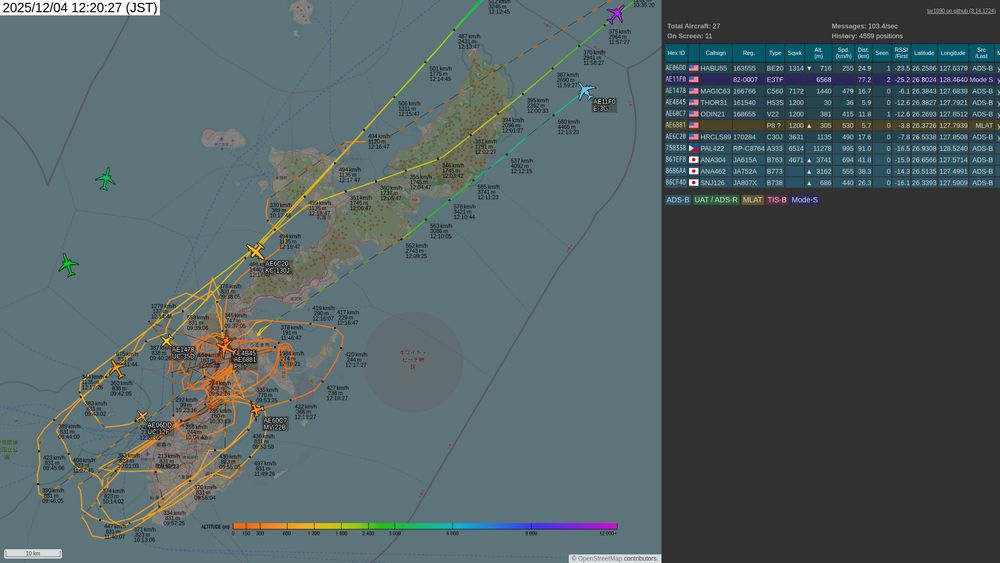Click the US flag in THOR31 row
The height and width of the screenshot is (563, 1000).
[693, 103]
